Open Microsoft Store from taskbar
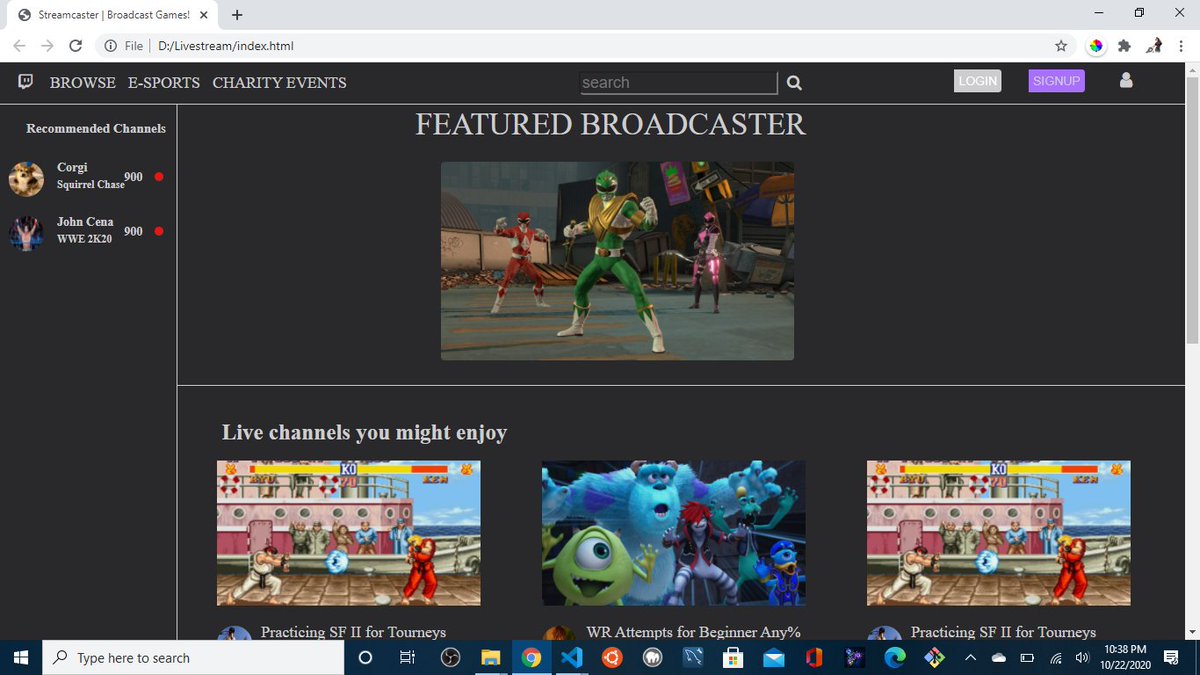Image resolution: width=1200 pixels, height=675 pixels. (x=733, y=658)
